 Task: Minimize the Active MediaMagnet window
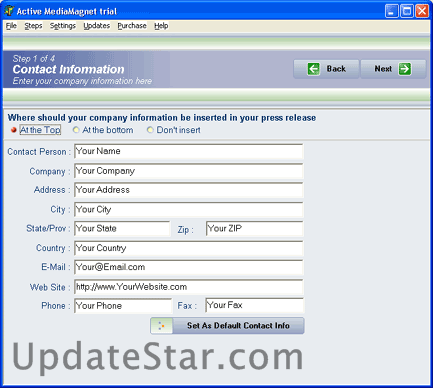(x=391, y=11)
